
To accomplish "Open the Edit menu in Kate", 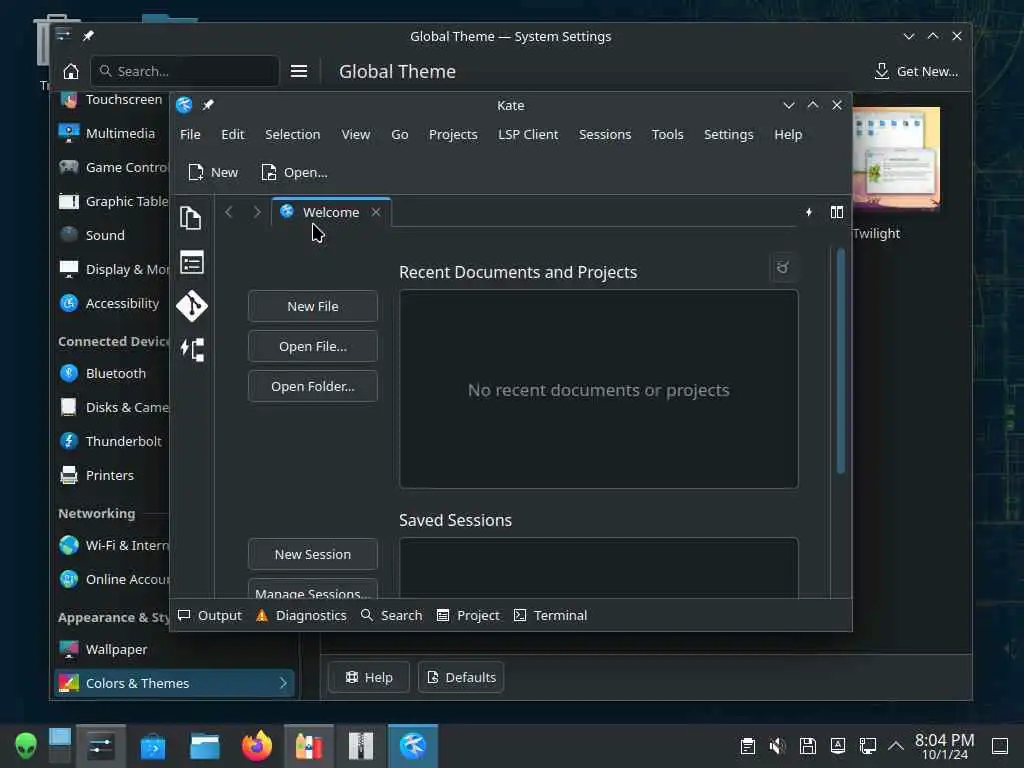I will point(232,135).
